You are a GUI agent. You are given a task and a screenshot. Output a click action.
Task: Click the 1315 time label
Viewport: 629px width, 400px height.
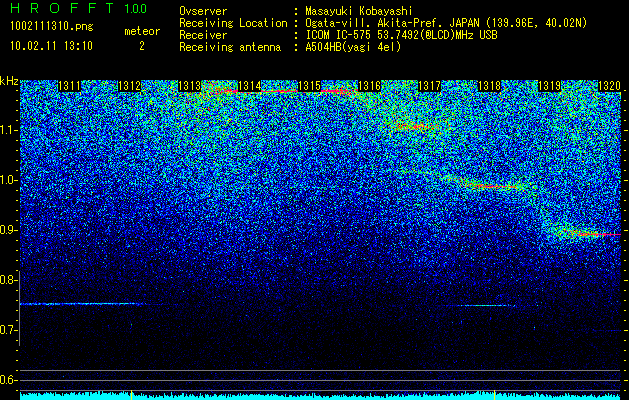pos(310,86)
